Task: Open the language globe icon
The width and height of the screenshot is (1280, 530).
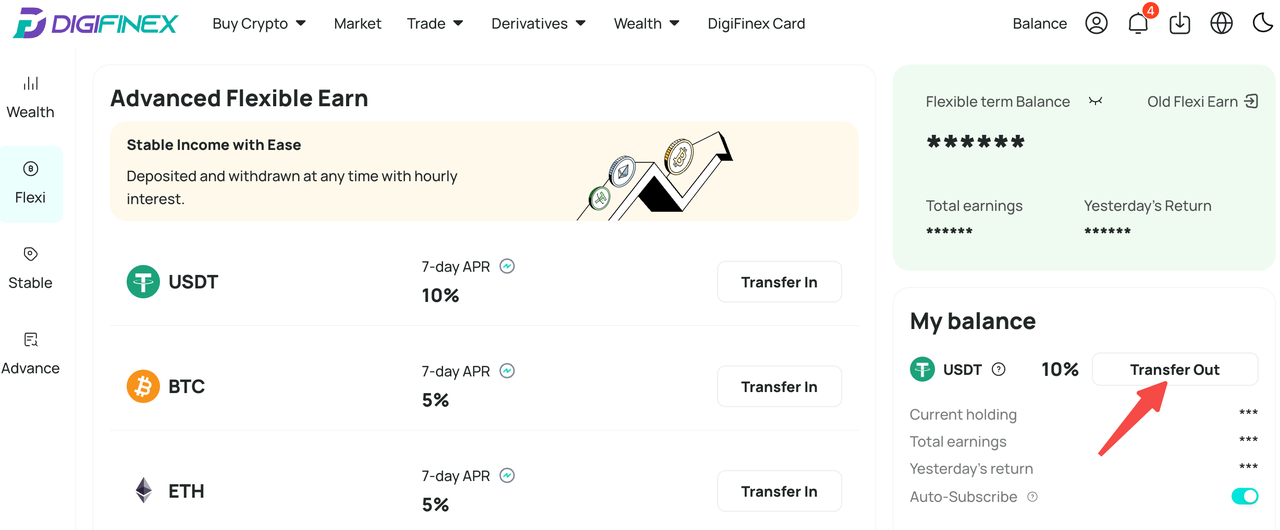Action: tap(1221, 23)
